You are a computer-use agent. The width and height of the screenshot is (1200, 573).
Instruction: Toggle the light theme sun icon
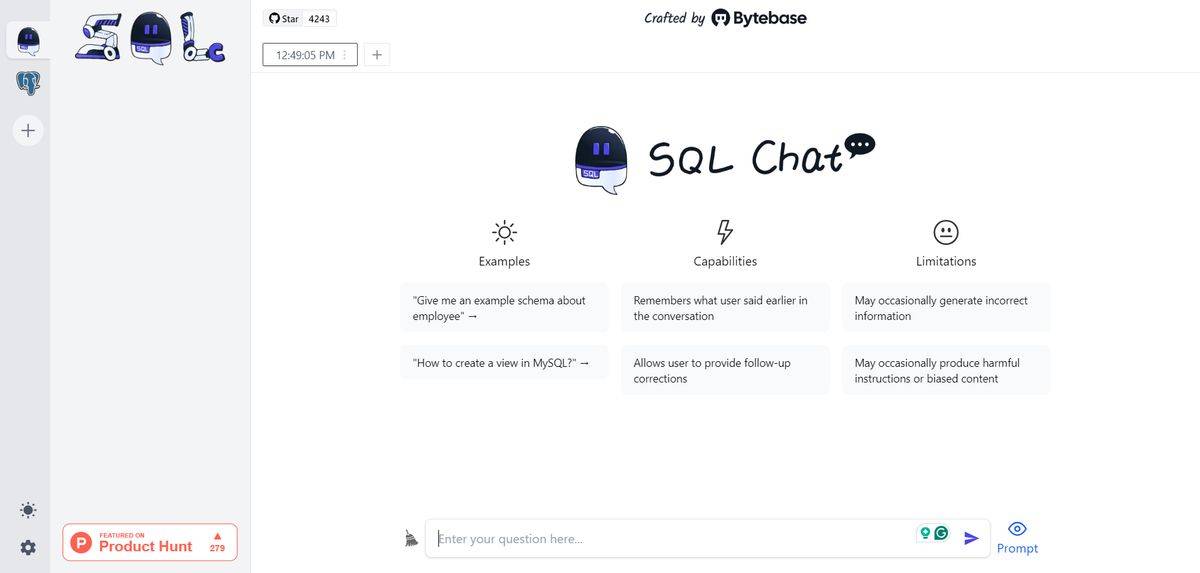(28, 510)
